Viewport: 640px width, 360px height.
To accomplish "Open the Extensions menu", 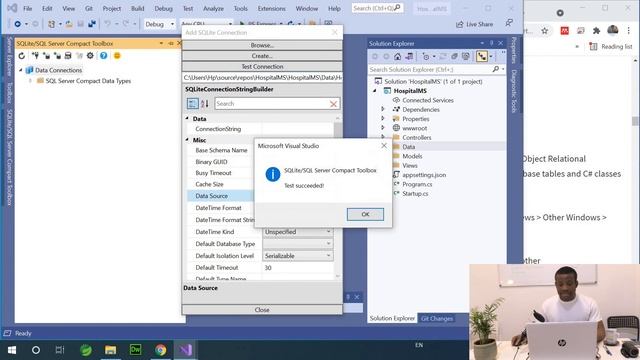I will tap(271, 8).
